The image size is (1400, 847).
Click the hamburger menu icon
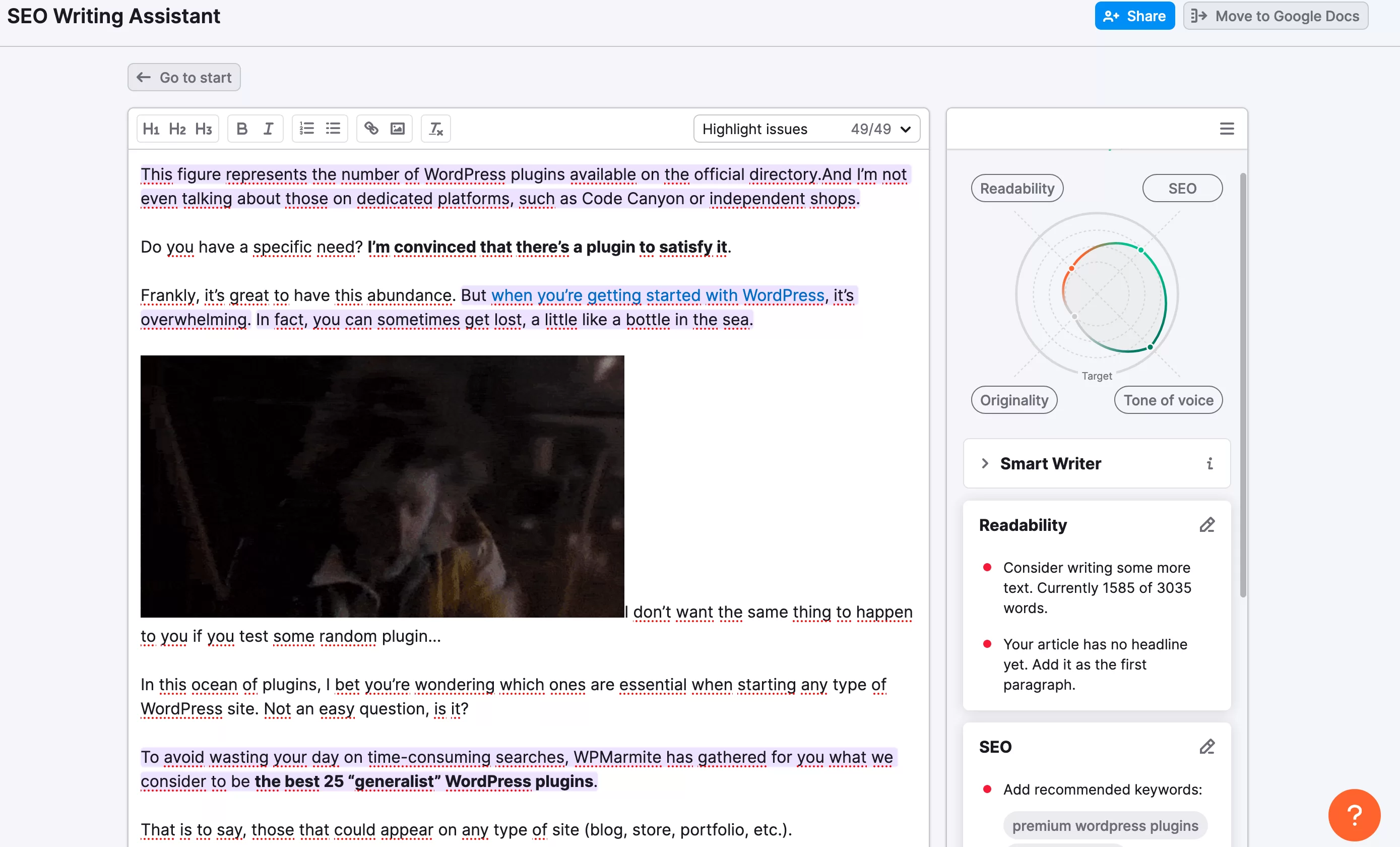[x=1227, y=128]
